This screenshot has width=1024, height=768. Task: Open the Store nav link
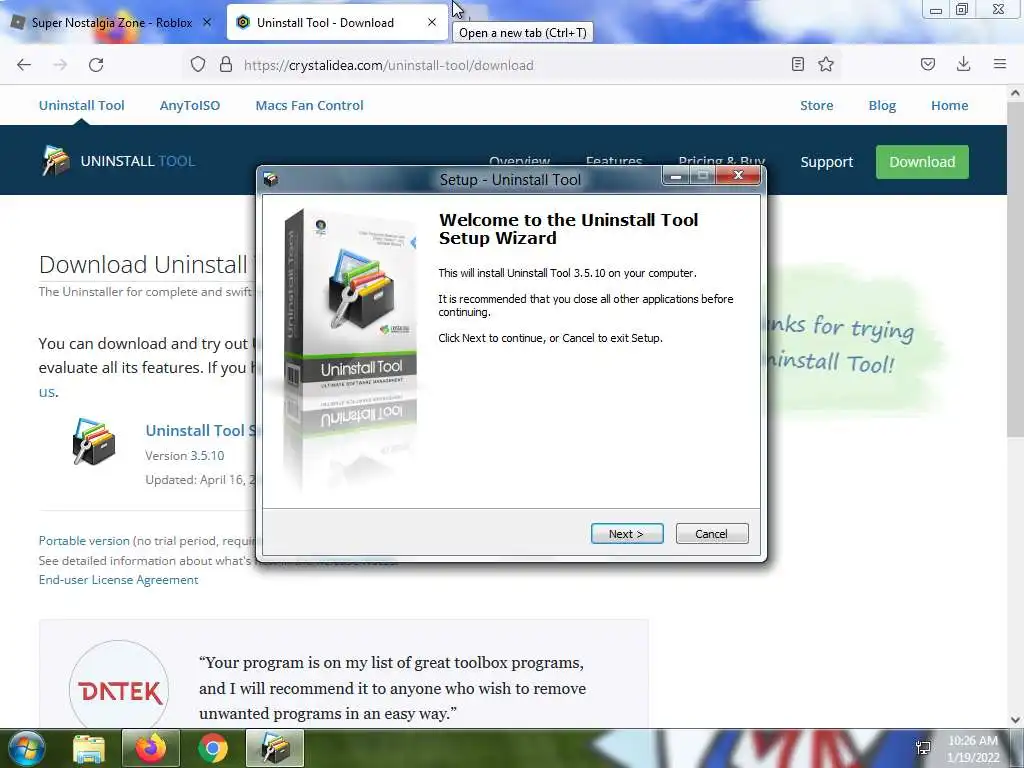click(817, 105)
